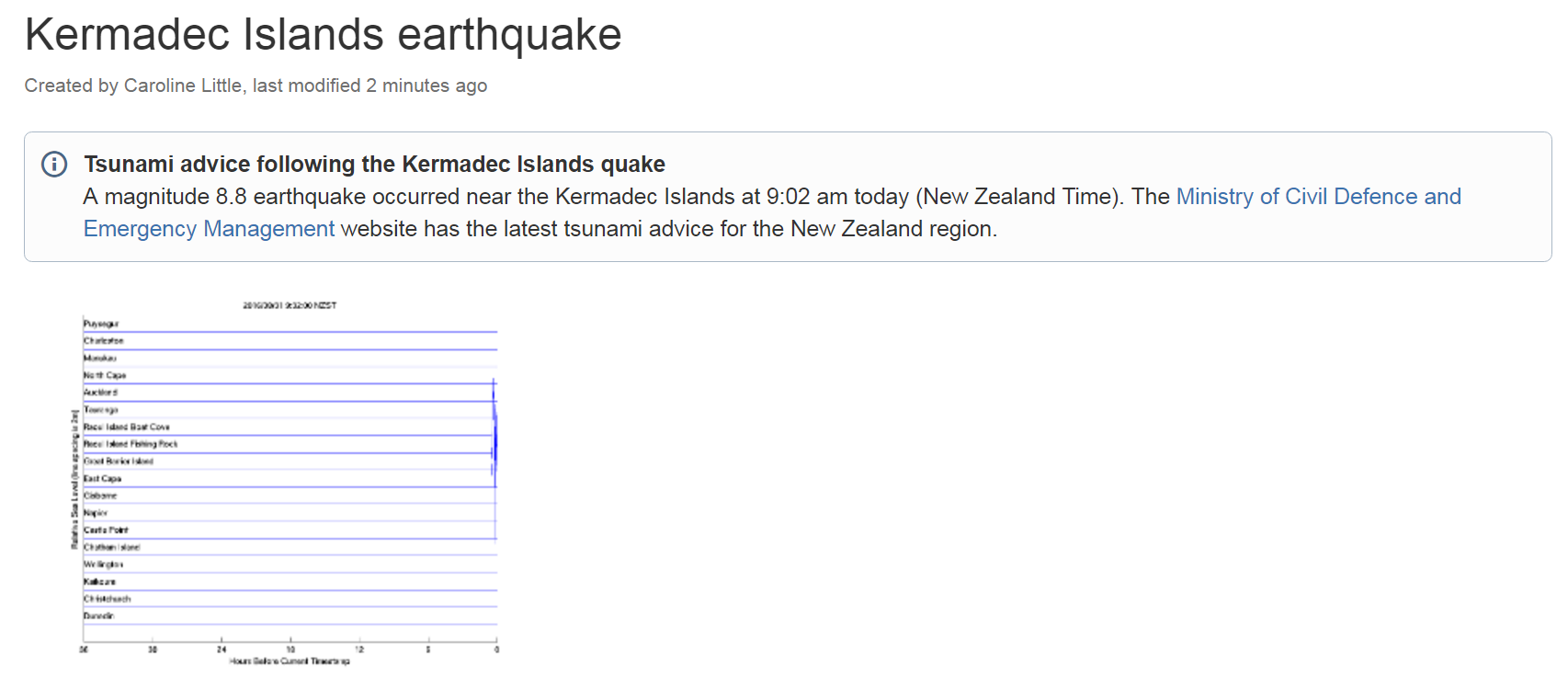The width and height of the screenshot is (1568, 685).
Task: Click the info circle icon in advice panel
Action: 54,165
